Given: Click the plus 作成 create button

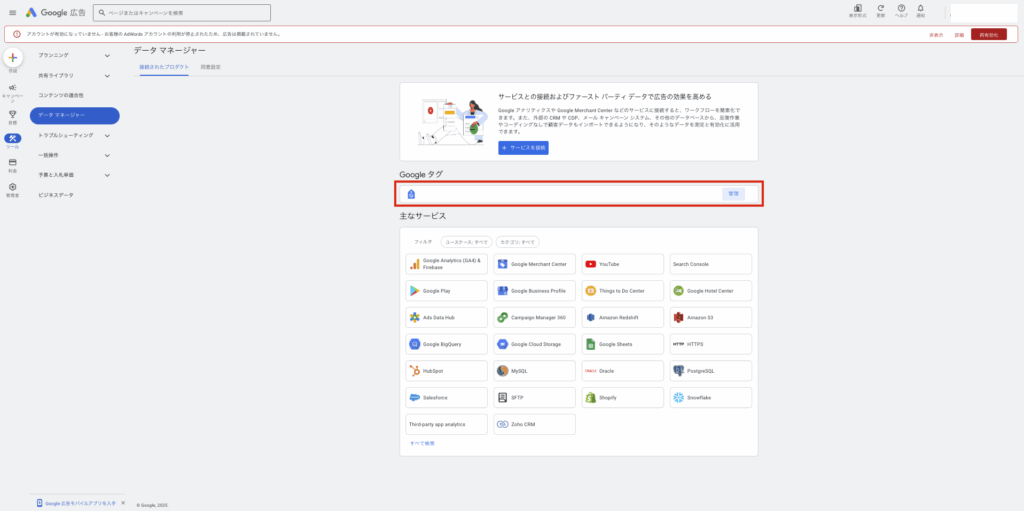Looking at the screenshot, I should 12,58.
